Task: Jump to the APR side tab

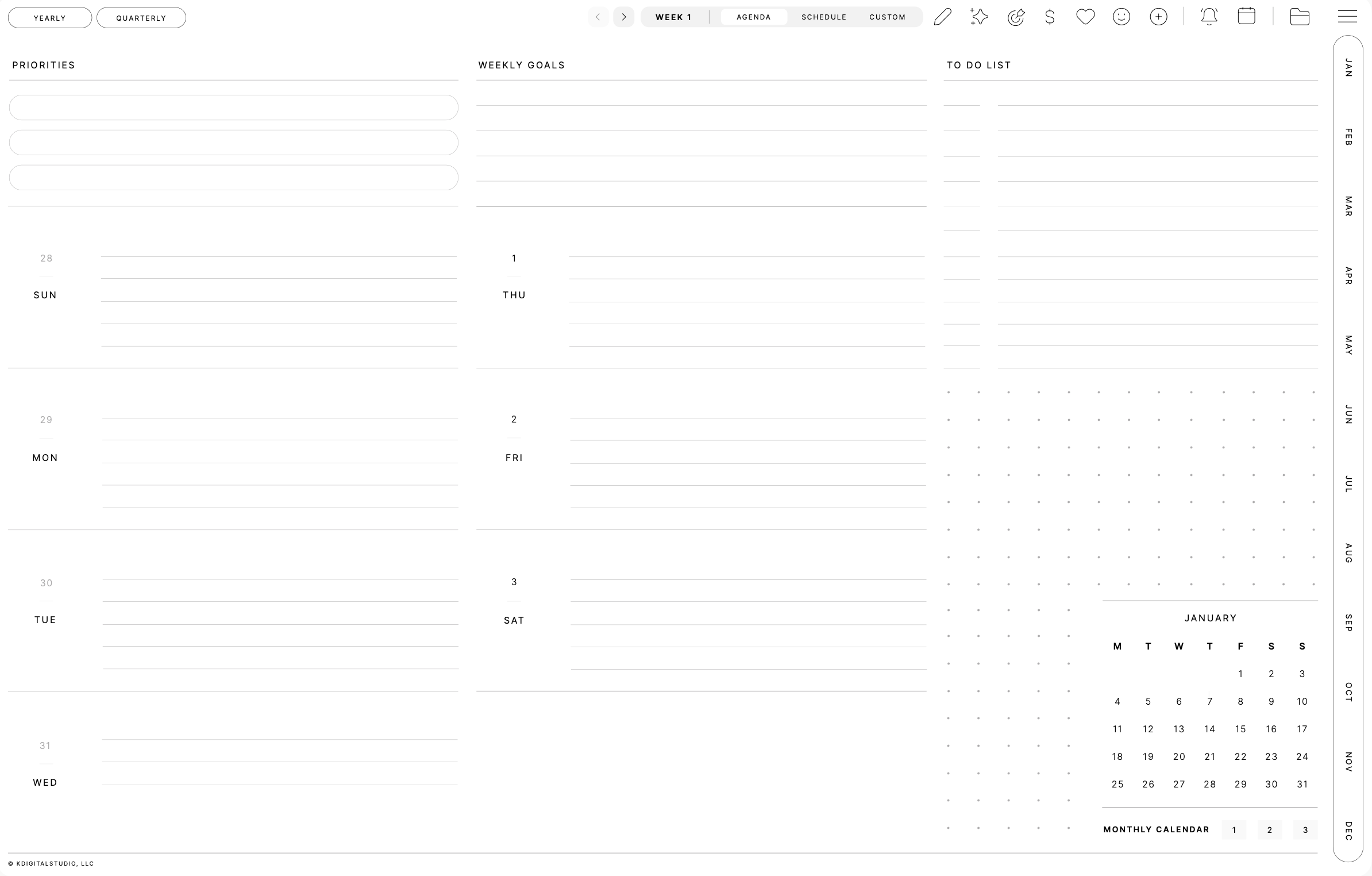Action: tap(1348, 276)
